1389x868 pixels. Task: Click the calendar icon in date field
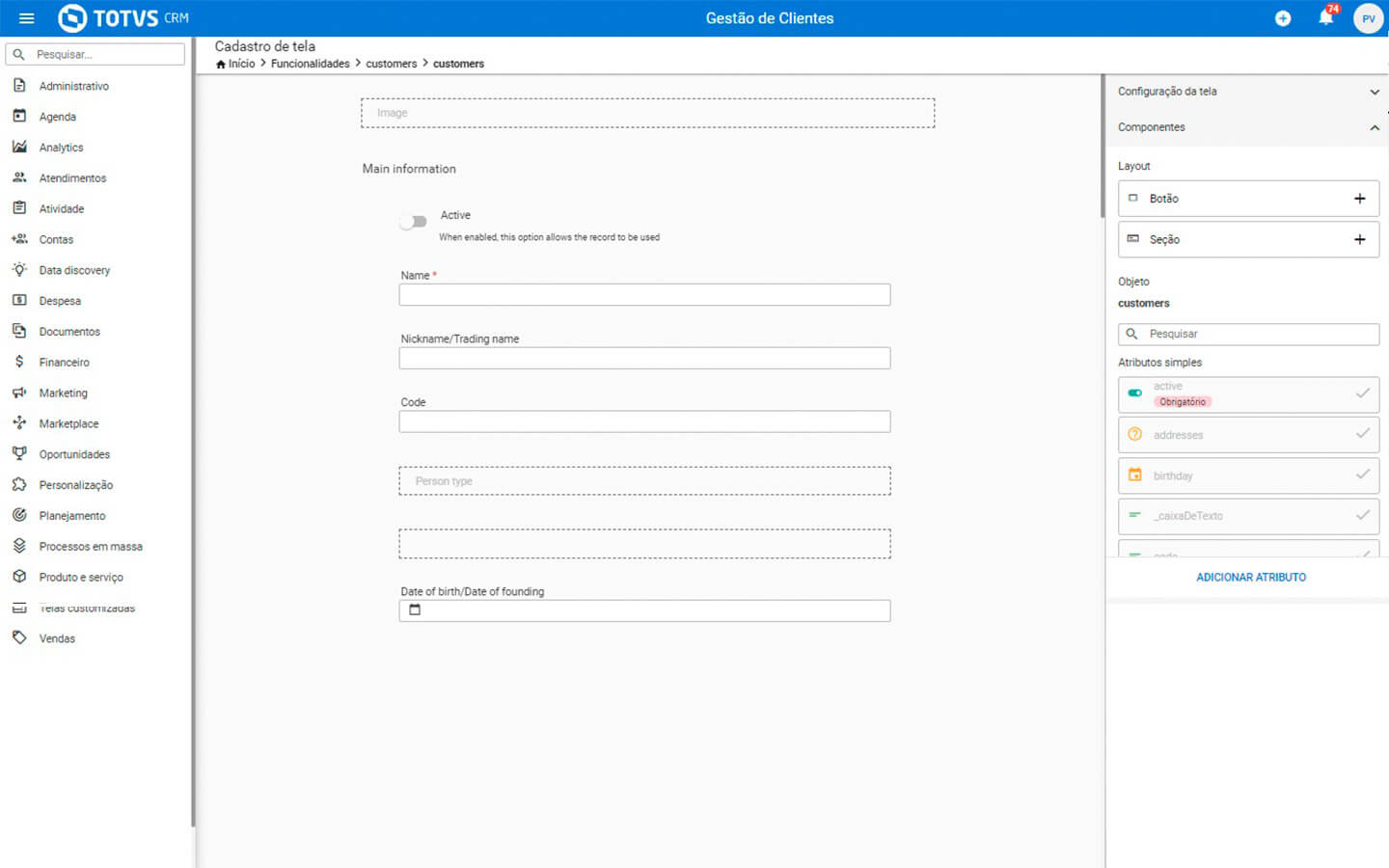coord(415,610)
